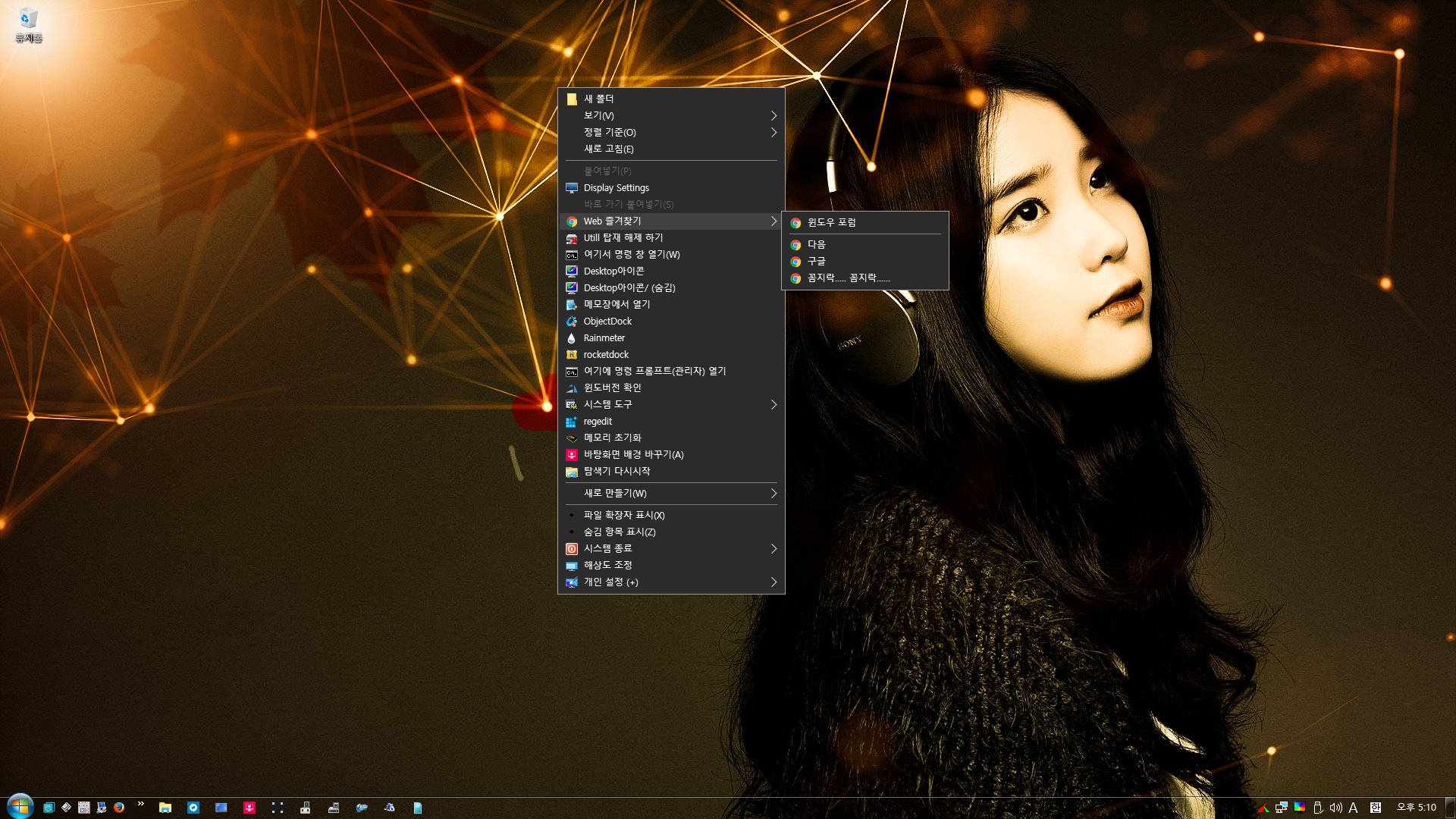The width and height of the screenshot is (1456, 819).
Task: Open File Explorer from the taskbar
Action: pyautogui.click(x=165, y=808)
